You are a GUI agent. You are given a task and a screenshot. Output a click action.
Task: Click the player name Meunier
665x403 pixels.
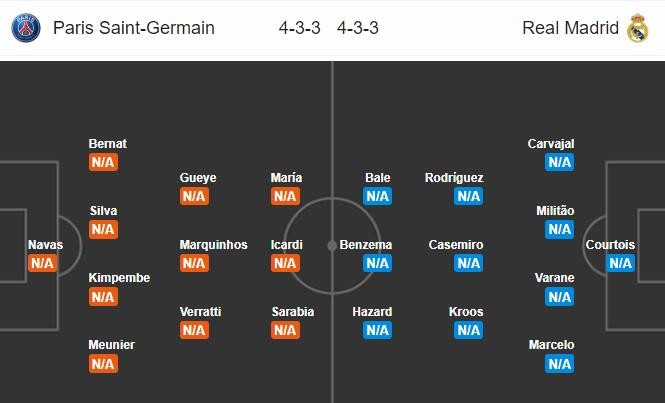click(x=112, y=345)
